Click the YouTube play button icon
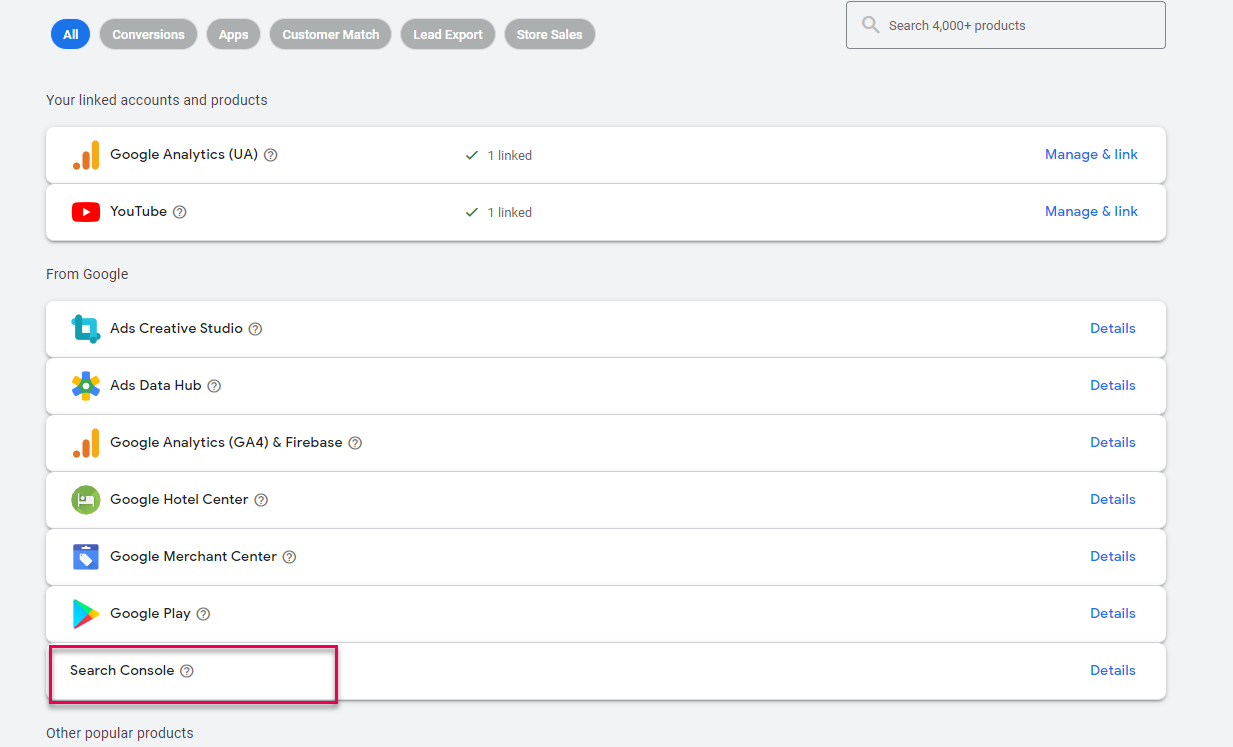 click(86, 211)
